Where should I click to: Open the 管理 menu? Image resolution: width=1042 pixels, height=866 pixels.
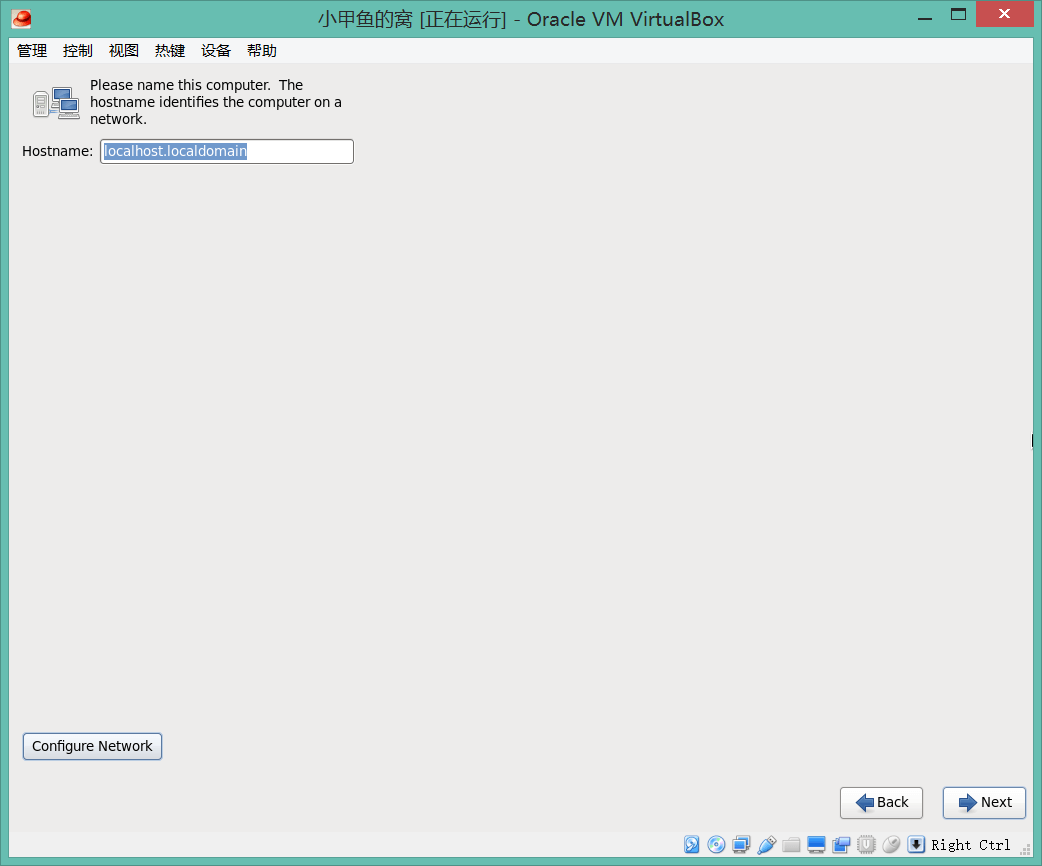pyautogui.click(x=32, y=51)
